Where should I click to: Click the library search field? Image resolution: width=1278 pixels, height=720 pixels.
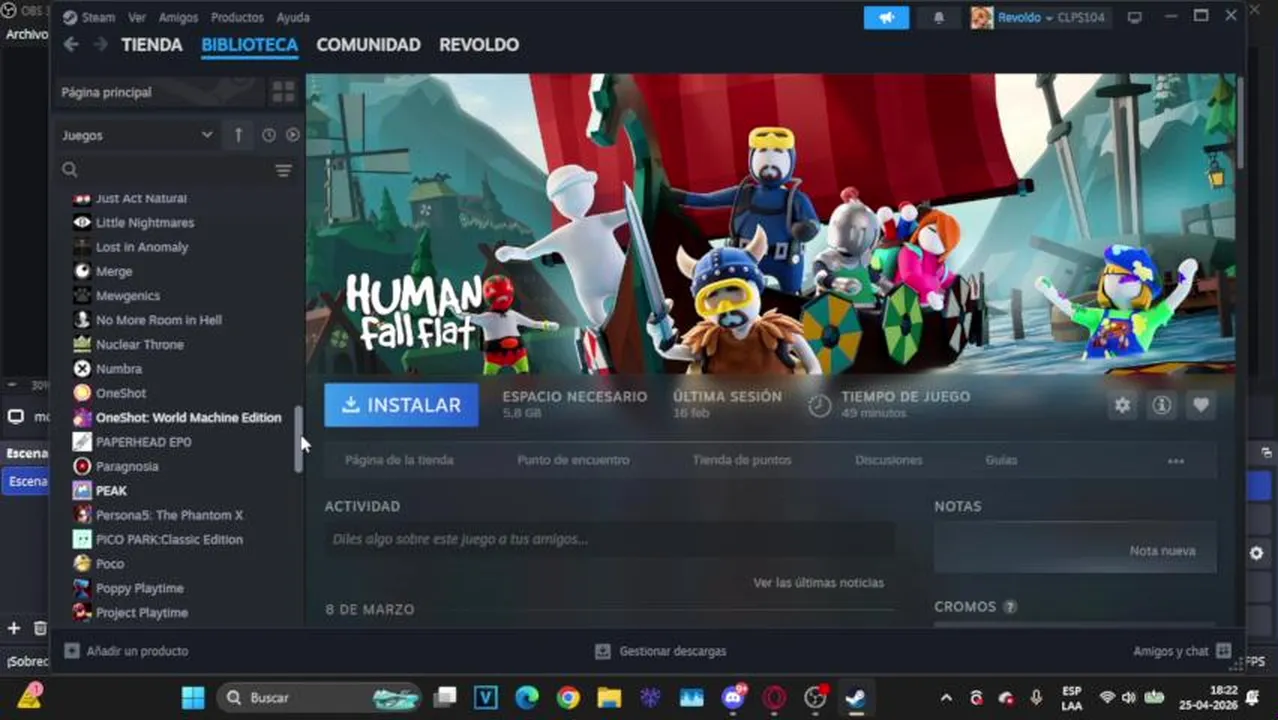click(165, 170)
